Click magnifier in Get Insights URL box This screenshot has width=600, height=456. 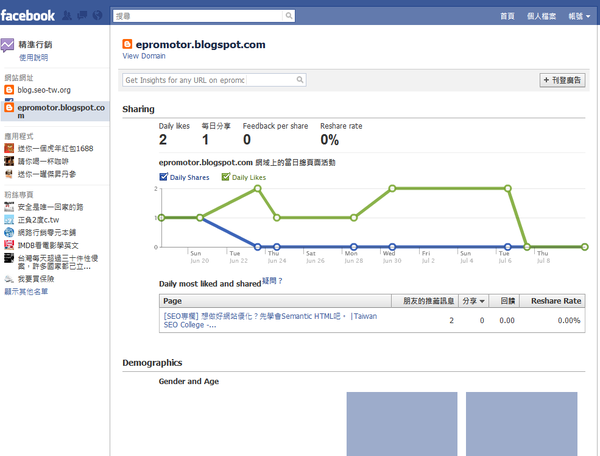(300, 80)
